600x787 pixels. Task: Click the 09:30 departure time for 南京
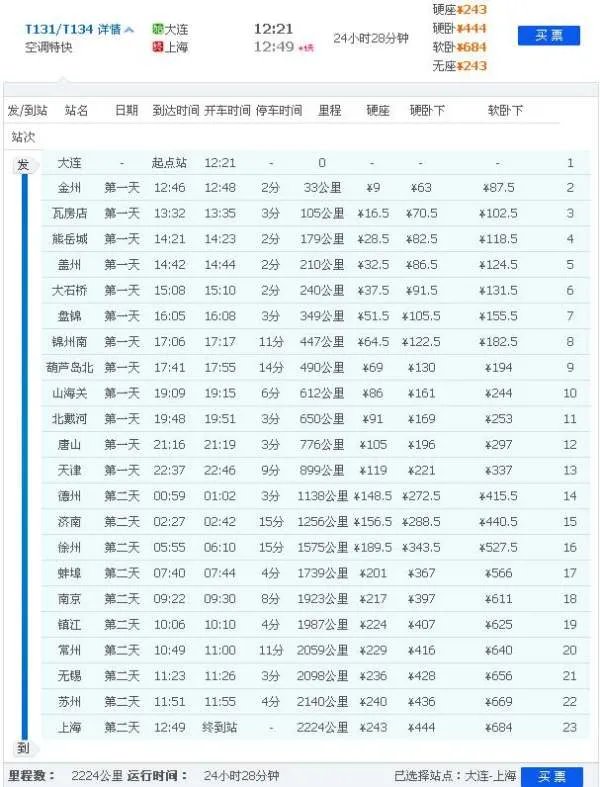click(220, 599)
